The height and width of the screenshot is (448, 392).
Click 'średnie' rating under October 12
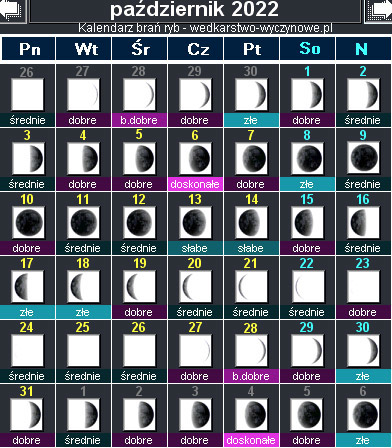(x=139, y=248)
